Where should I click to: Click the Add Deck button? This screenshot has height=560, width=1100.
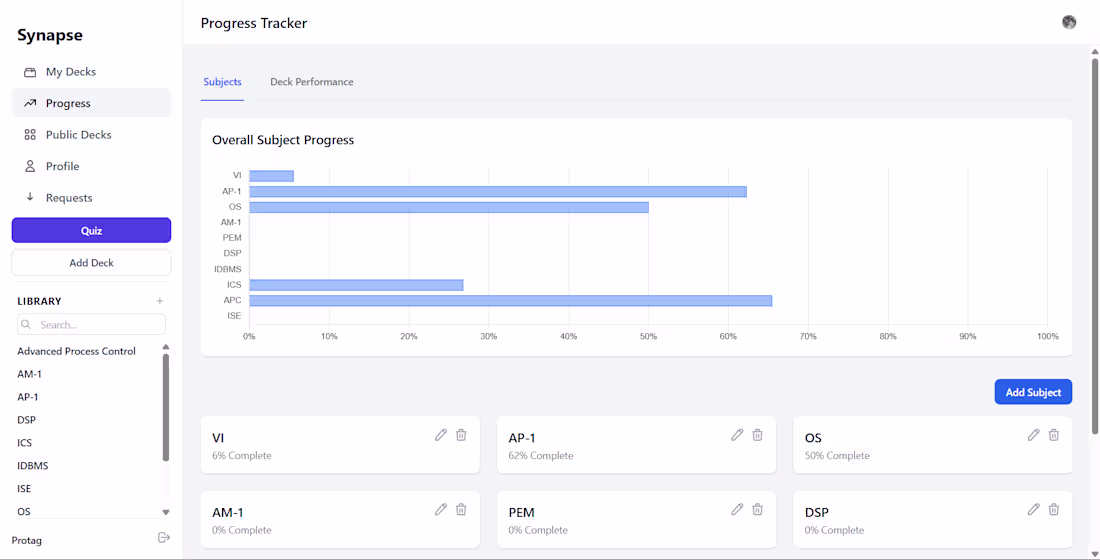91,263
